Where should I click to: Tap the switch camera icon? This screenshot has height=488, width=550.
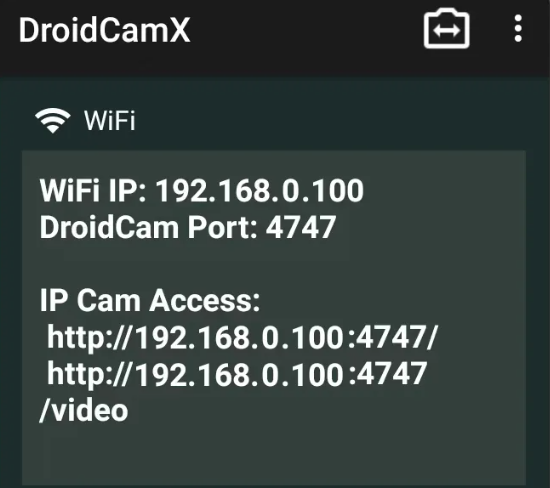(446, 28)
